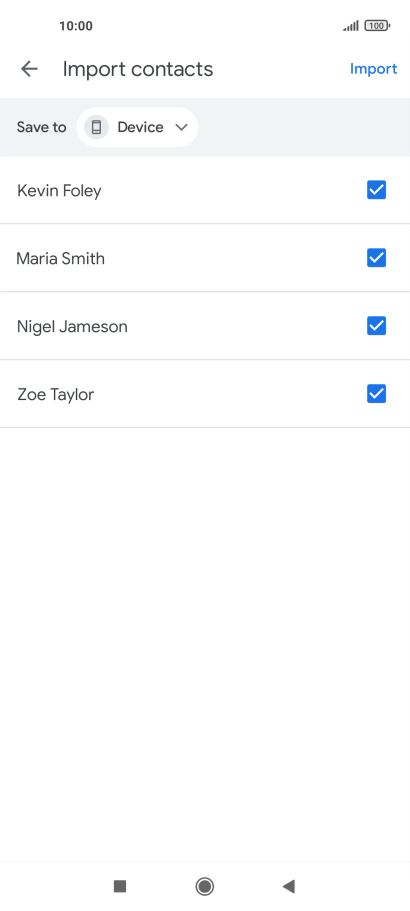Uncheck the Nigel Jameson checkbox

tap(376, 326)
